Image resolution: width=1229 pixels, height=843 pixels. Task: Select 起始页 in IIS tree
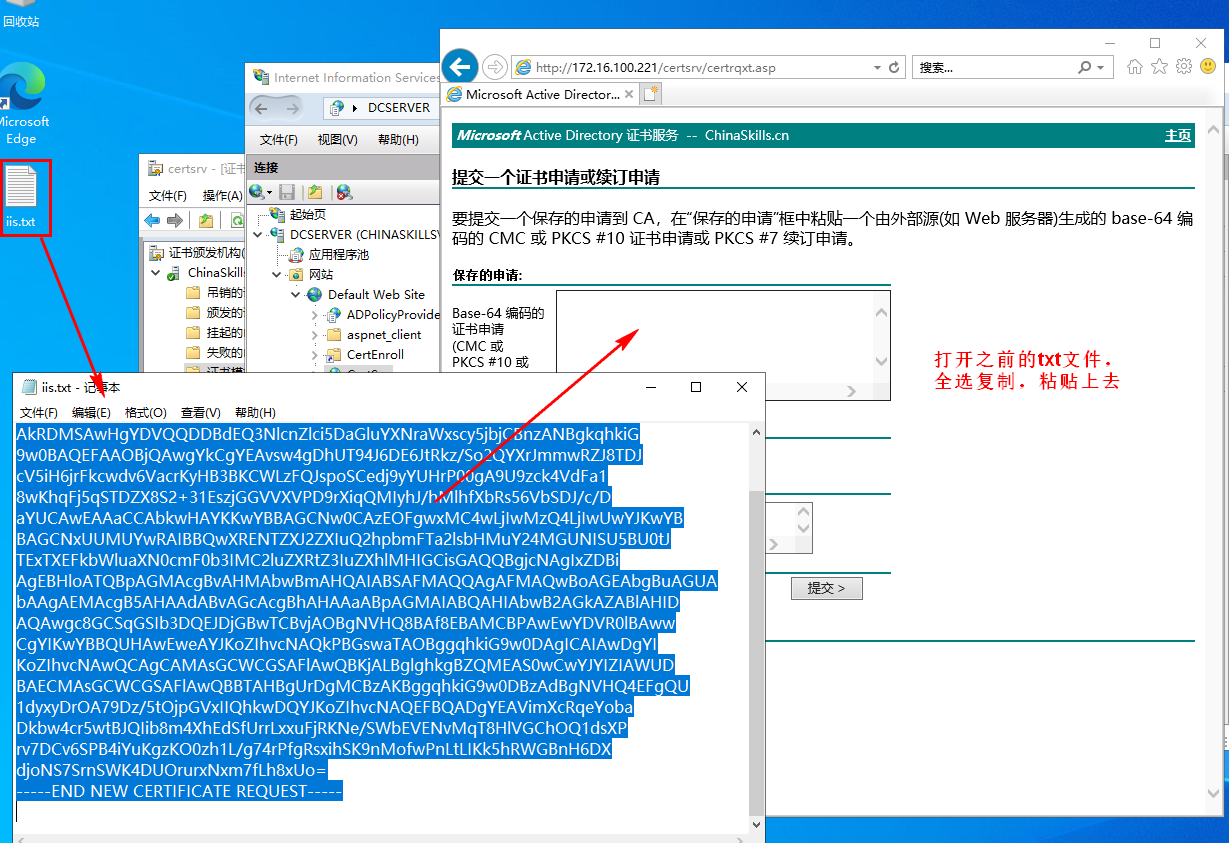(x=308, y=215)
